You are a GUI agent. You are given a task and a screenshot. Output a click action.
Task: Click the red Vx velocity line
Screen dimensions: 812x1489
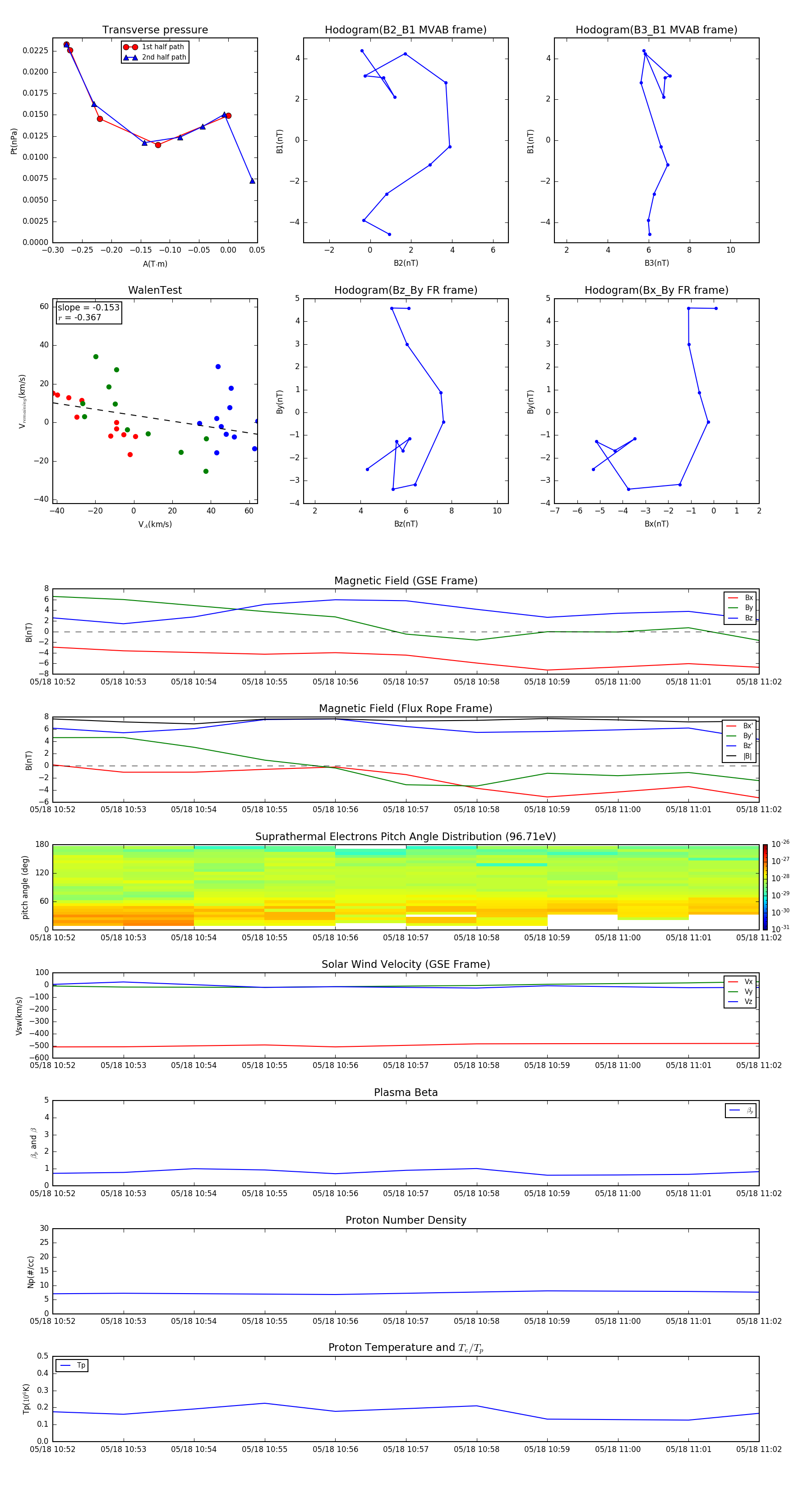pyautogui.click(x=406, y=1045)
